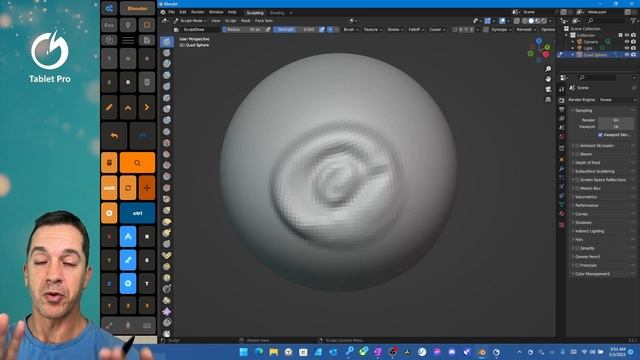640x360 pixels.
Task: Click Tablet Pro shift button
Action: [x=109, y=188]
